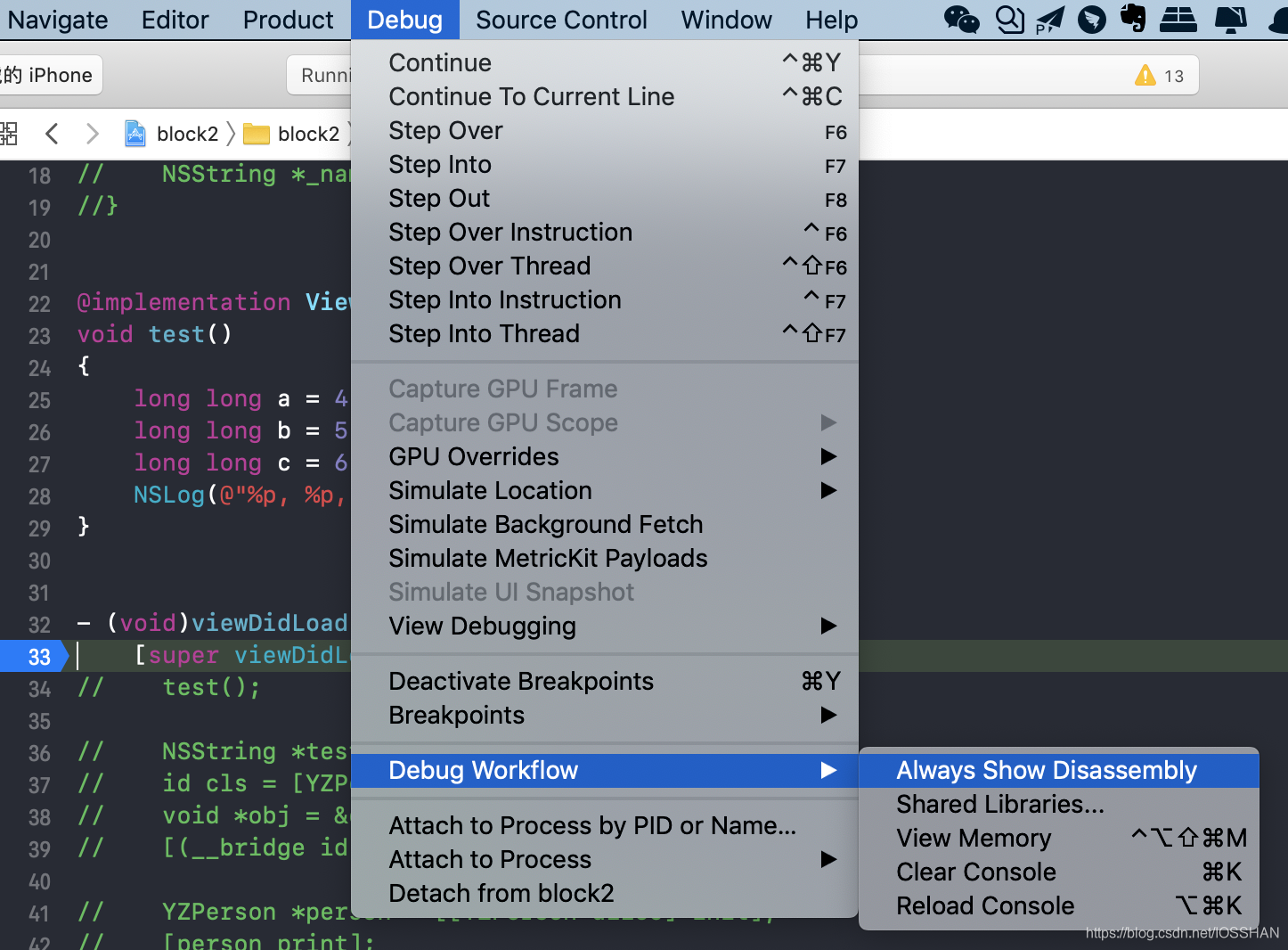Open Evernote elephant icon in menu bar
Viewport: 1288px width, 950px height.
click(1133, 18)
